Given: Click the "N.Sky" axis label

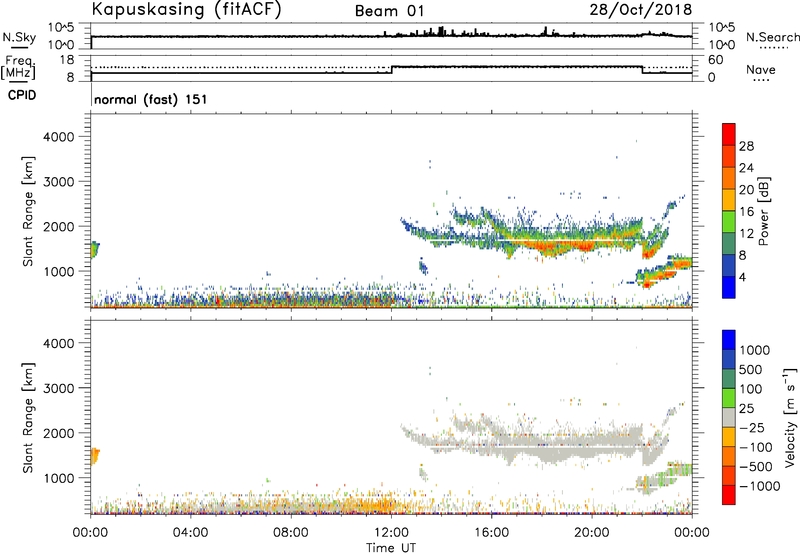Looking at the screenshot, I should tap(19, 37).
